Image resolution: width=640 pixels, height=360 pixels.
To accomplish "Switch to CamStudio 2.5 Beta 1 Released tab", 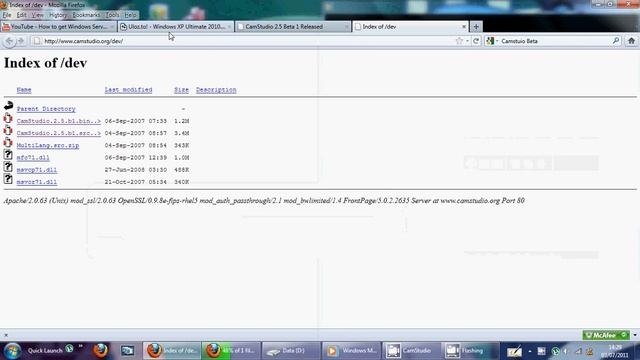I will tap(293, 27).
